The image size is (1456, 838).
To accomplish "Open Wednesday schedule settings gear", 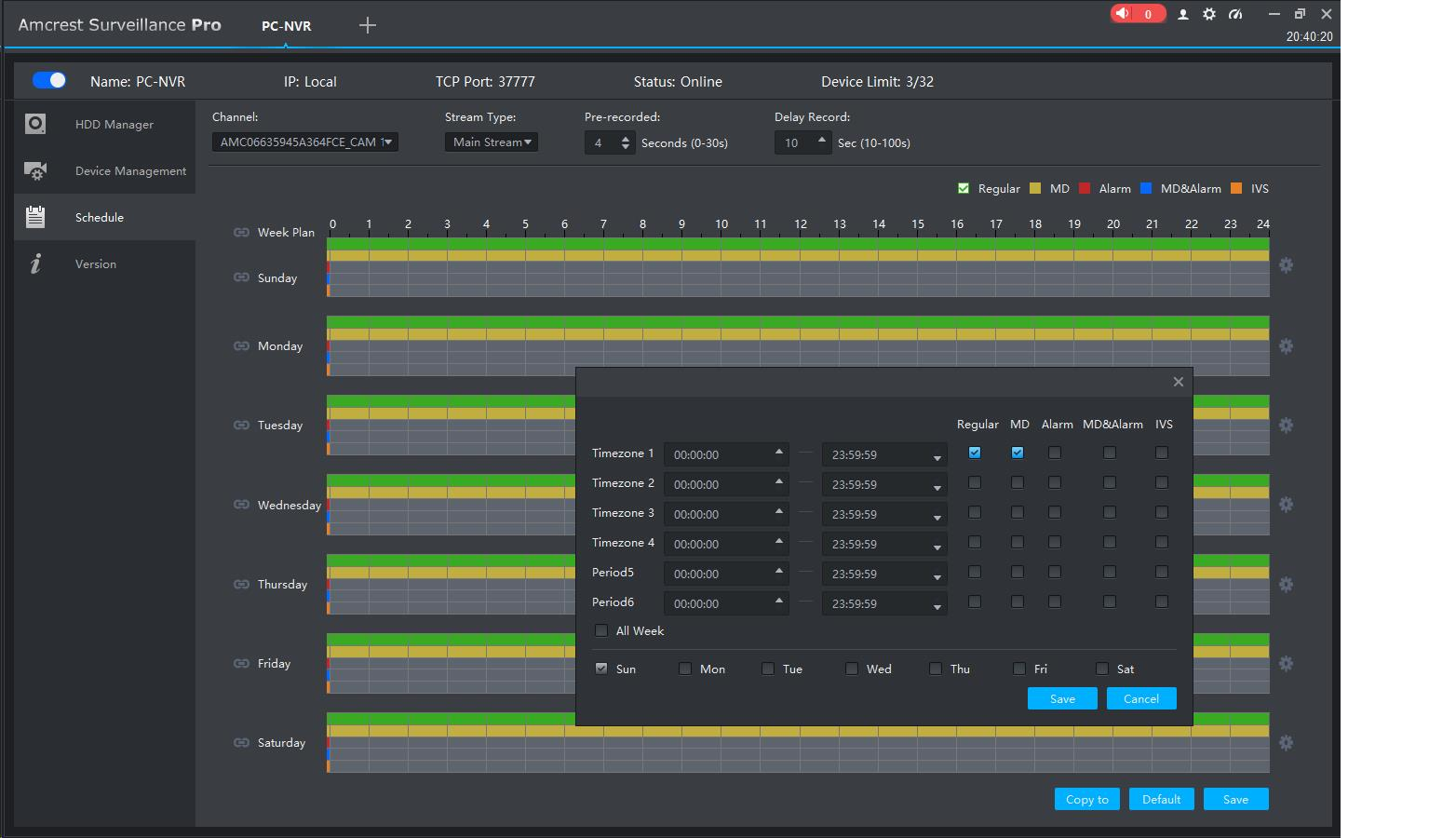I will point(1286,505).
